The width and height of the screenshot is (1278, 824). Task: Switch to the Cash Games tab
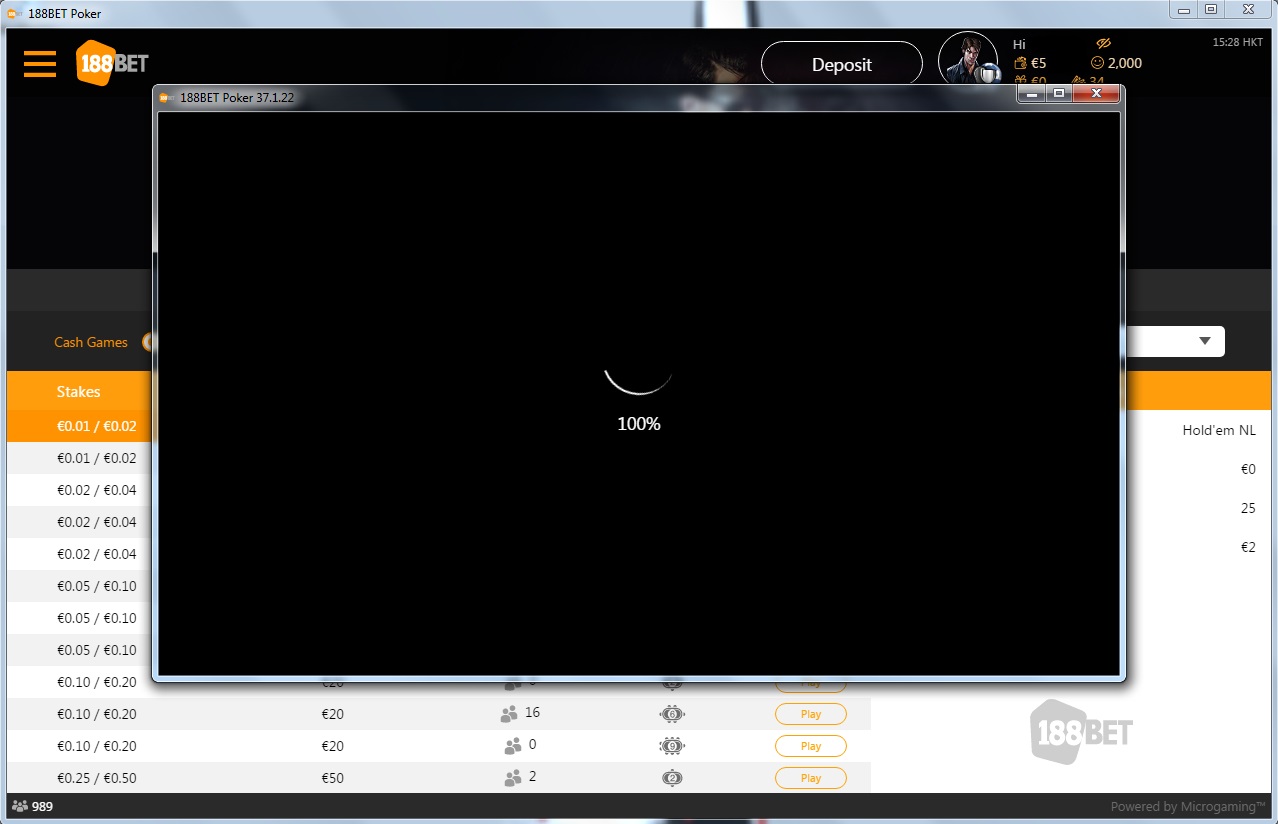point(91,342)
